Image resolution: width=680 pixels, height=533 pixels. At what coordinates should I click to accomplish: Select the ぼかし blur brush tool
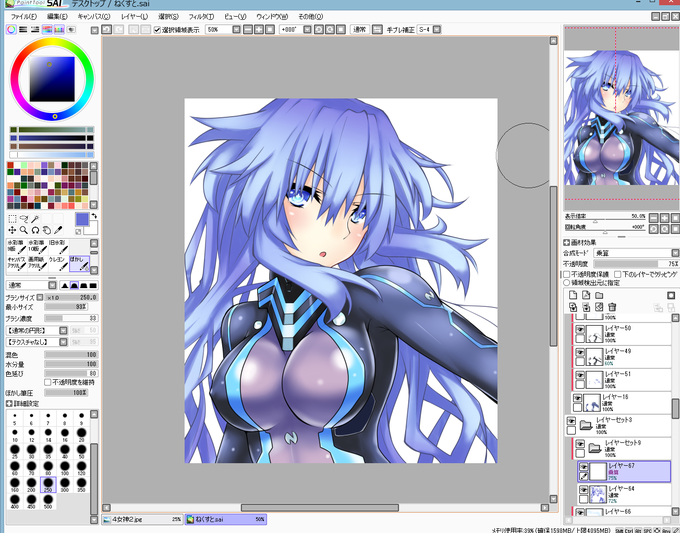[79, 264]
